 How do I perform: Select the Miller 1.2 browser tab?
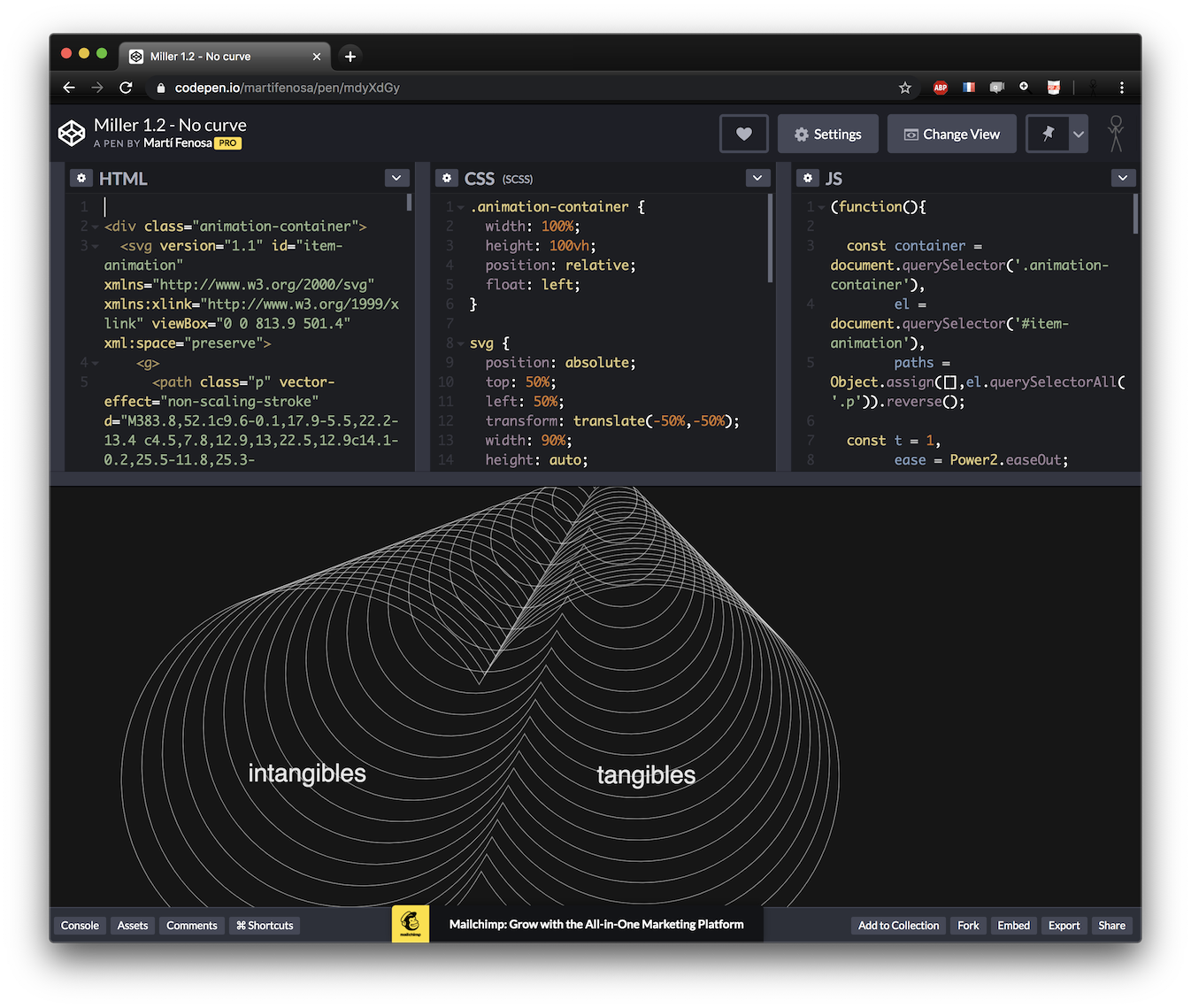[x=226, y=56]
